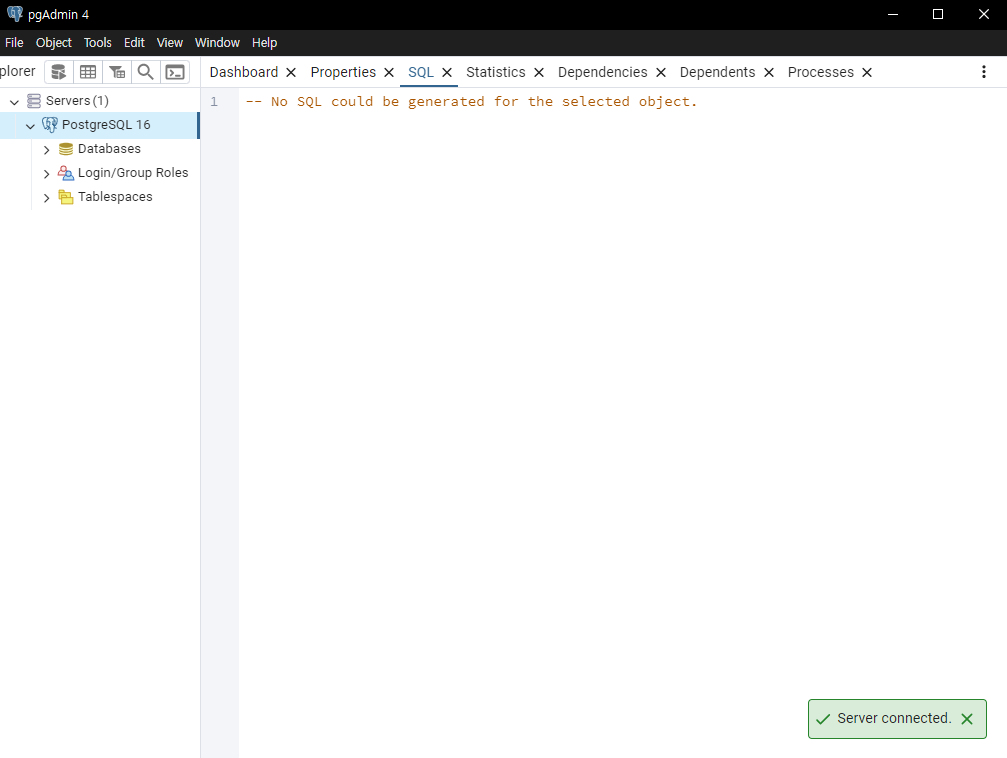1007x758 pixels.
Task: Switch to the Dependencies tab
Action: 602,72
